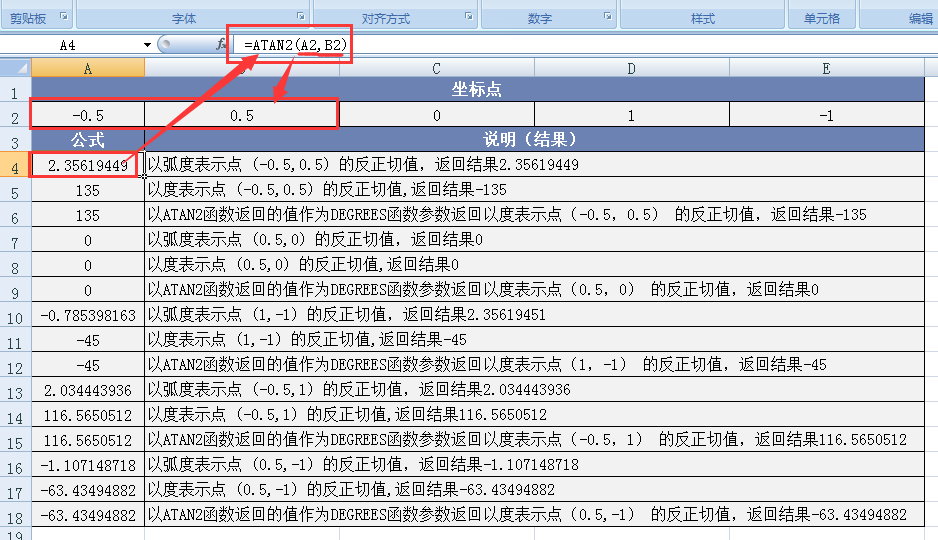Select column D header
This screenshot has width=938, height=540.
click(x=632, y=68)
